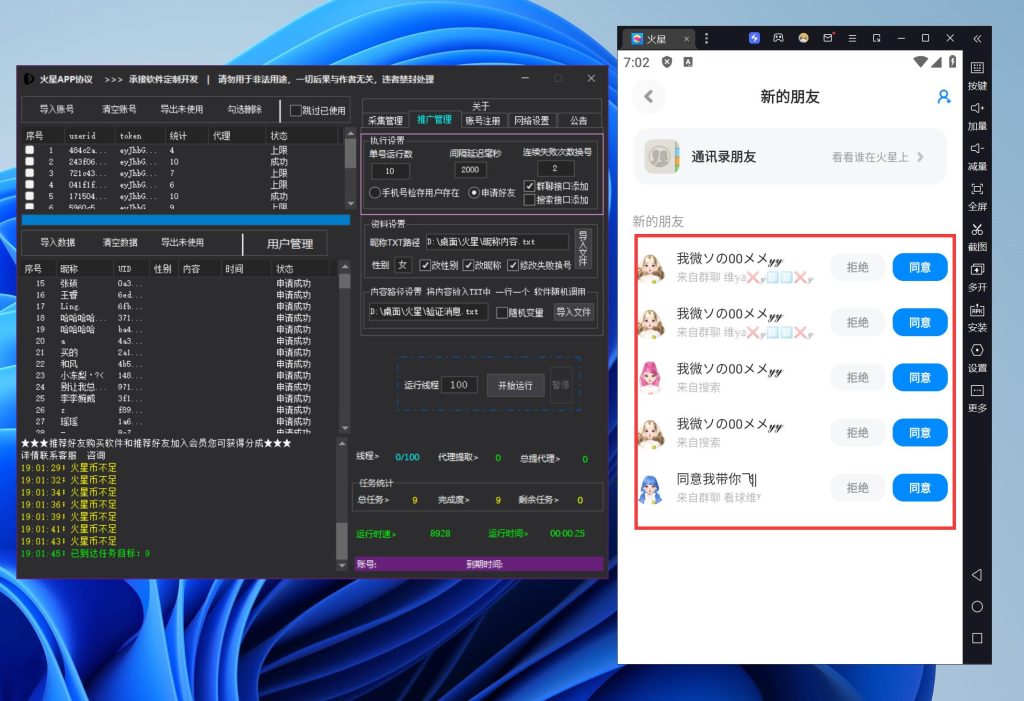Switch to the 采集管理 tab

(385, 121)
